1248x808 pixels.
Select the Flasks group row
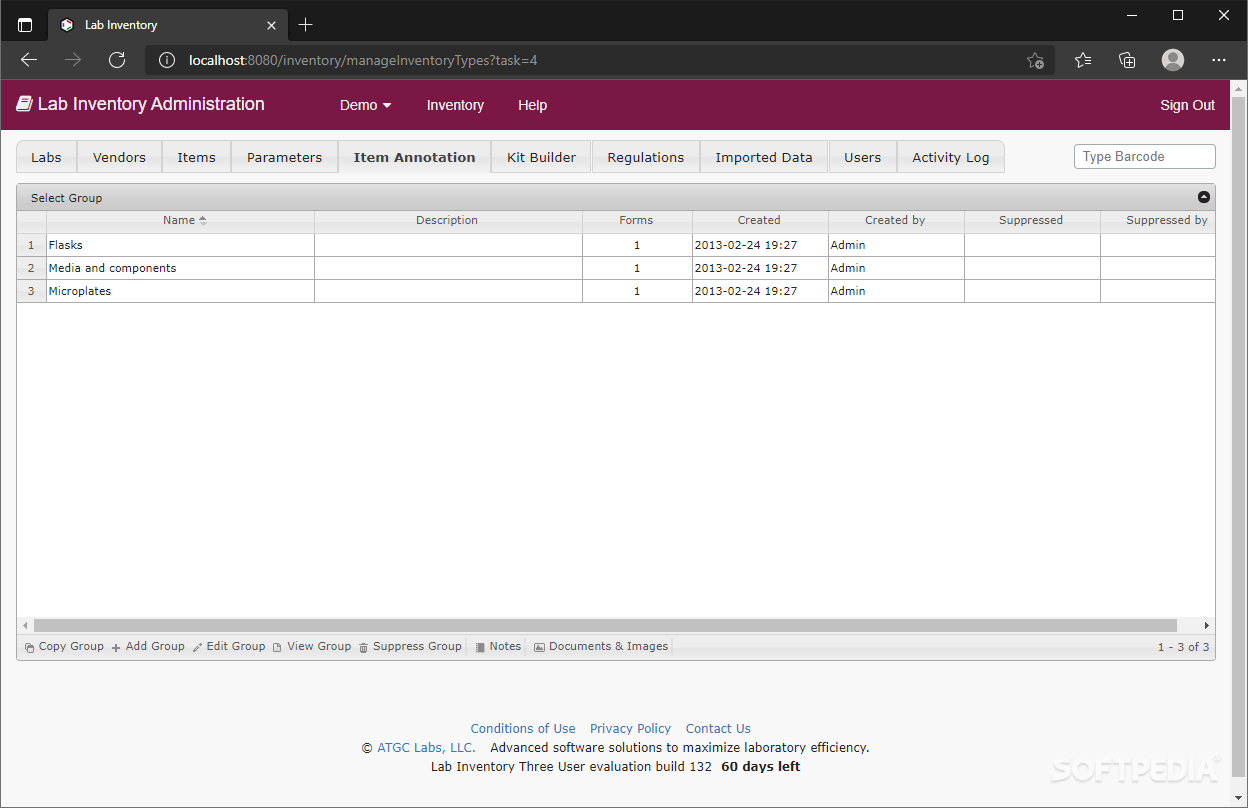click(616, 245)
